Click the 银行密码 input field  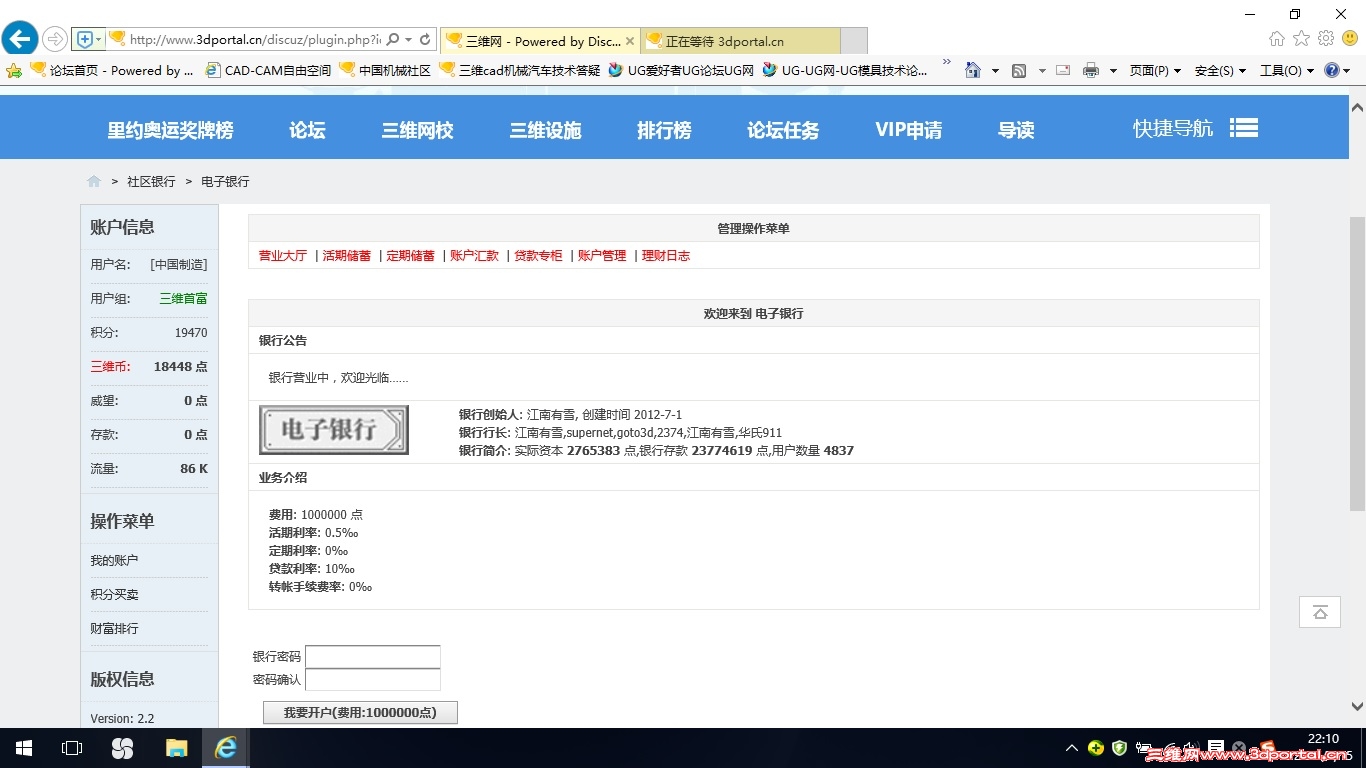point(373,657)
